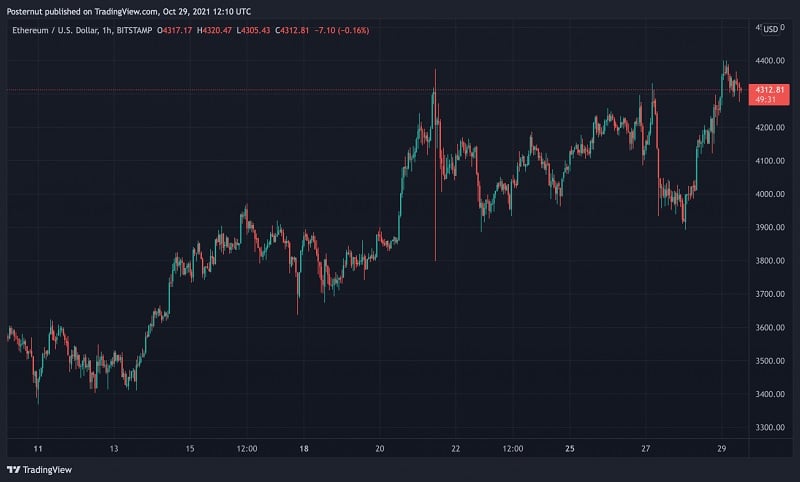Click date 11 on the time axis
This screenshot has height=482, width=800.
(38, 449)
